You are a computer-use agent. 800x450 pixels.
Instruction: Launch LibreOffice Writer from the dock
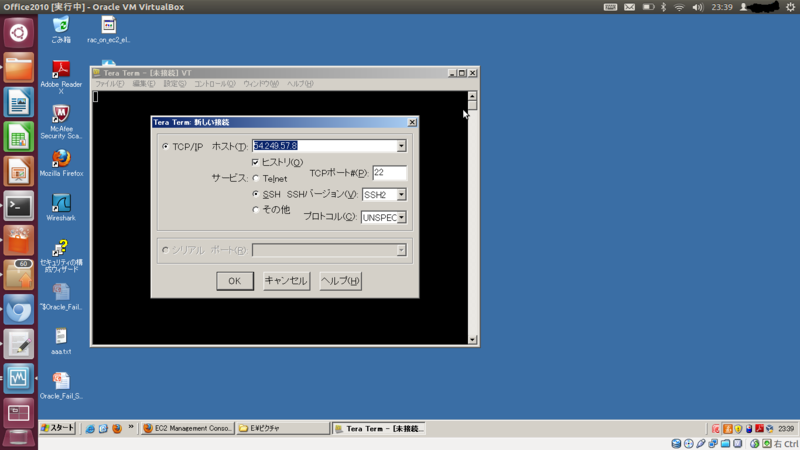[18, 102]
